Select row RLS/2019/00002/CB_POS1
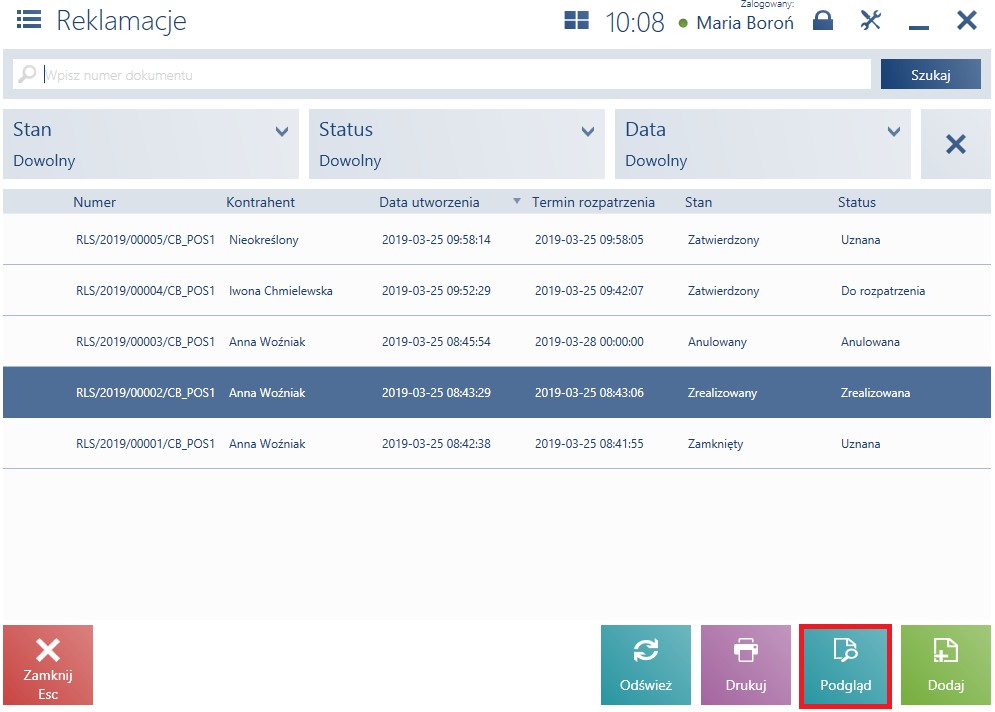The width and height of the screenshot is (995, 712). click(x=497, y=392)
